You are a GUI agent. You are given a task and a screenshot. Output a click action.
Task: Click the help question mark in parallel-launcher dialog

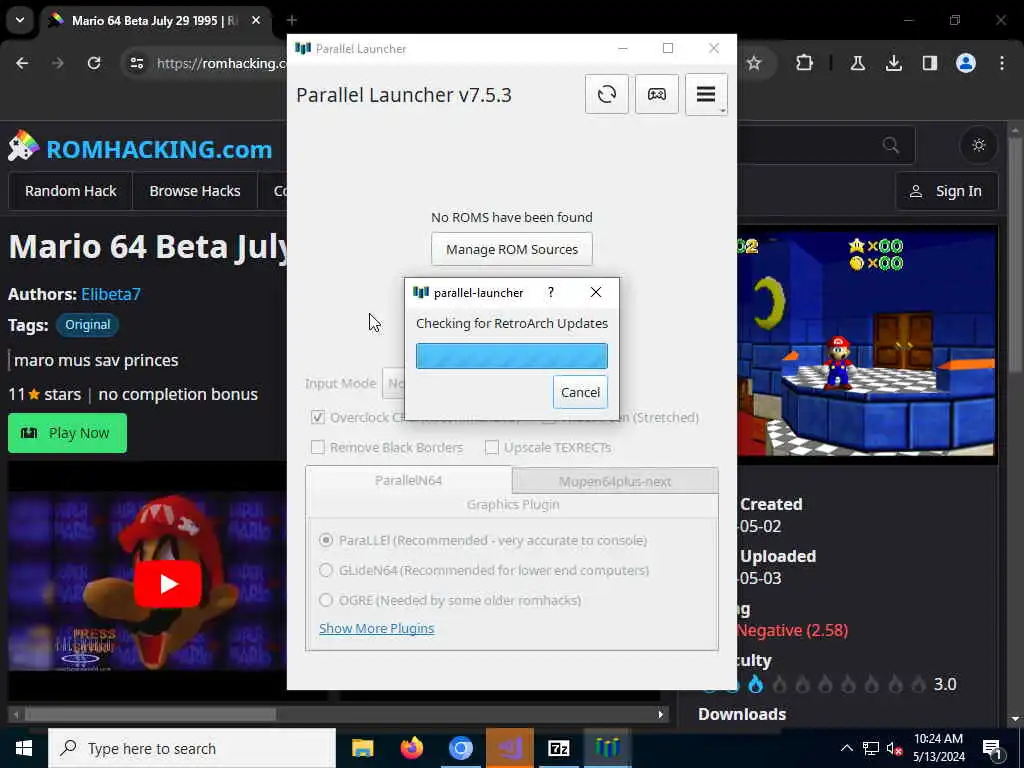[551, 292]
